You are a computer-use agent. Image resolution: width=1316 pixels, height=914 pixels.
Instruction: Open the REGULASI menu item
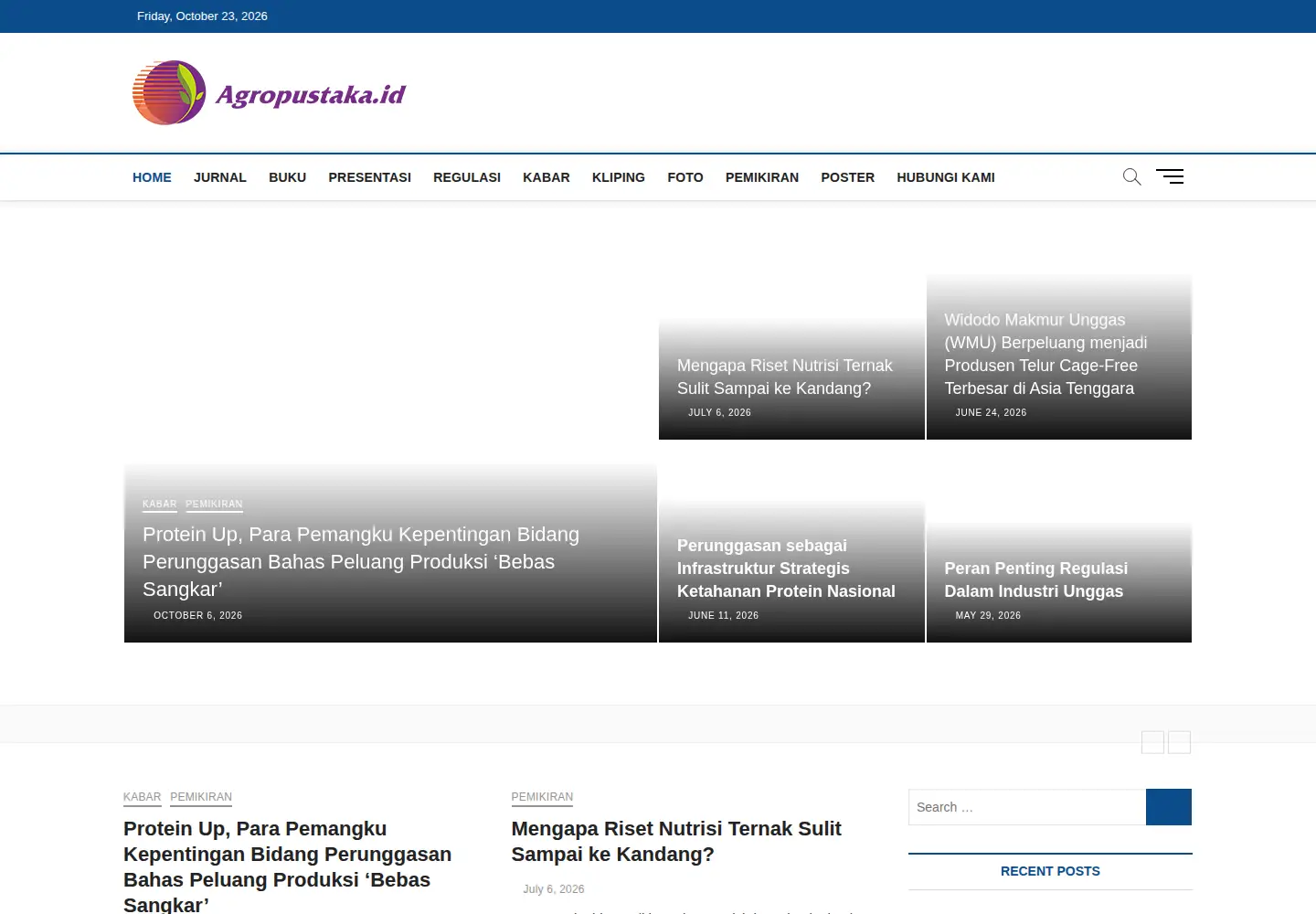click(x=467, y=177)
